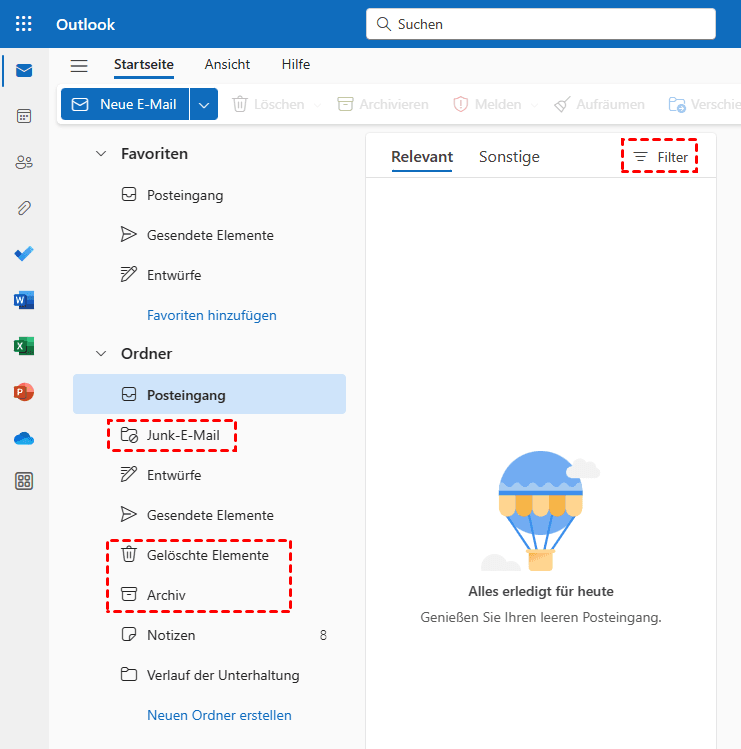The image size is (741, 749).
Task: Open OneDrive cloud icon
Action: click(x=24, y=438)
